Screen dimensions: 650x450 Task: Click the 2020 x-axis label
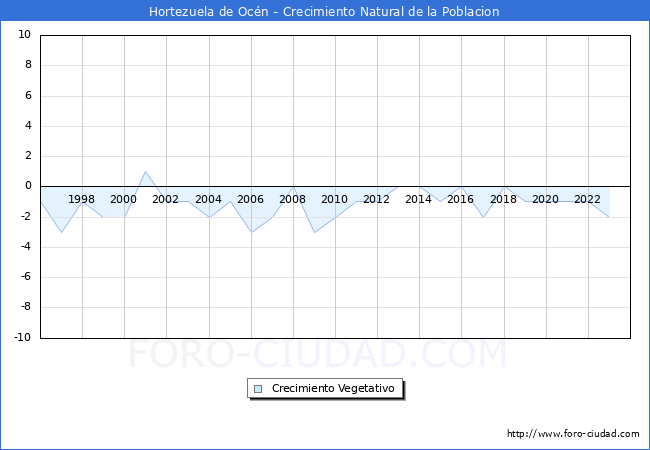point(546,199)
